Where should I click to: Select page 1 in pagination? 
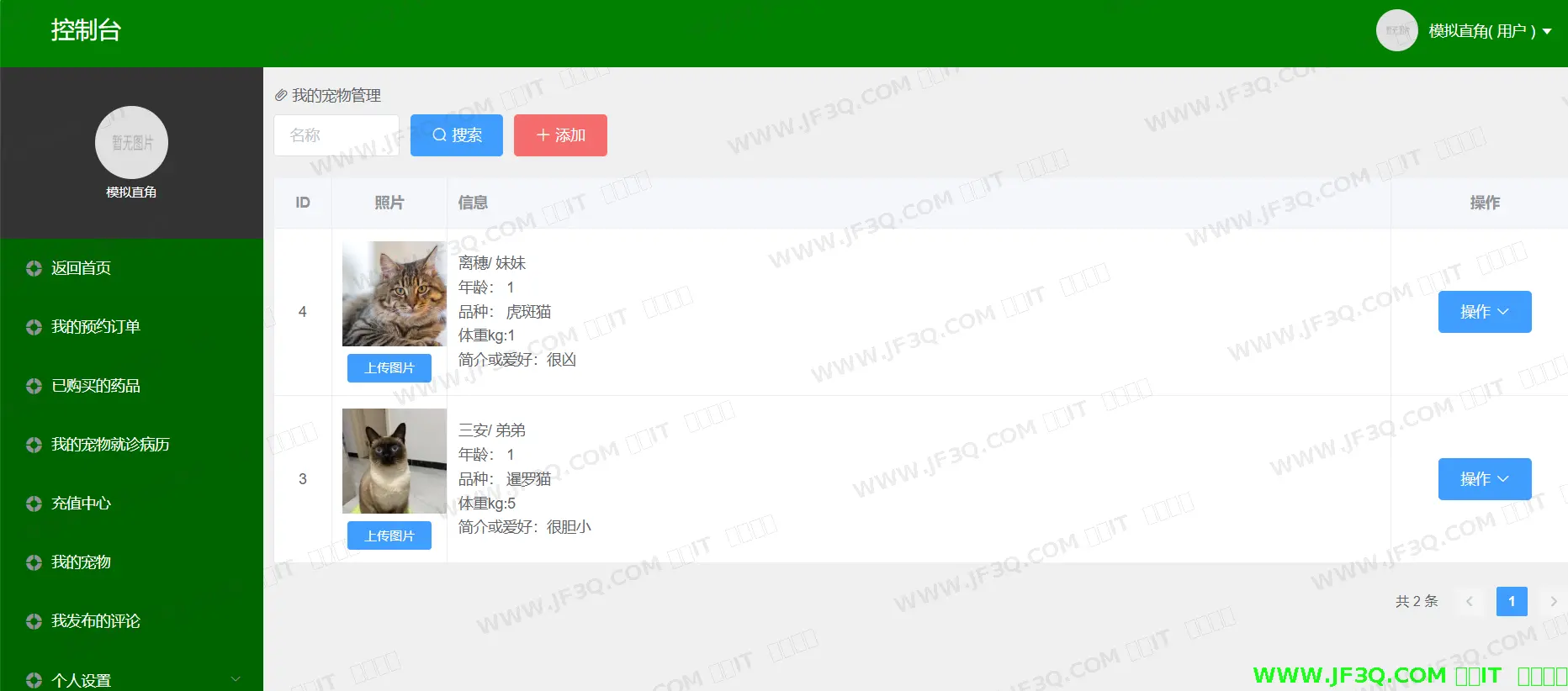(x=1511, y=601)
